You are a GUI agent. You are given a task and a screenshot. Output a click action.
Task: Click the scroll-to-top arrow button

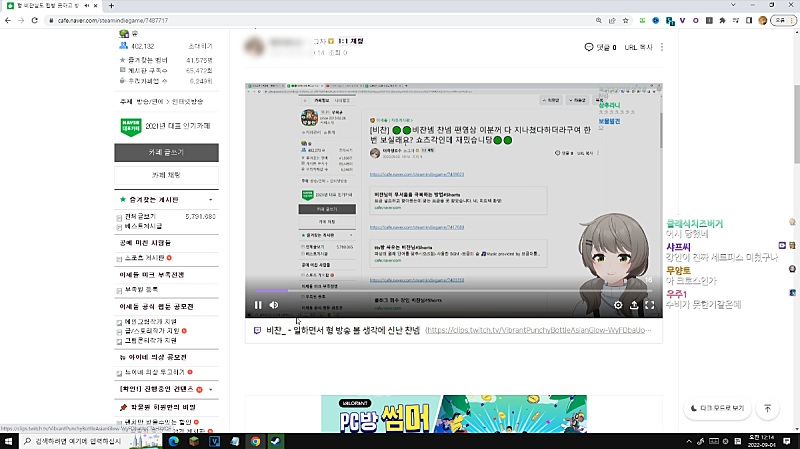pos(767,408)
